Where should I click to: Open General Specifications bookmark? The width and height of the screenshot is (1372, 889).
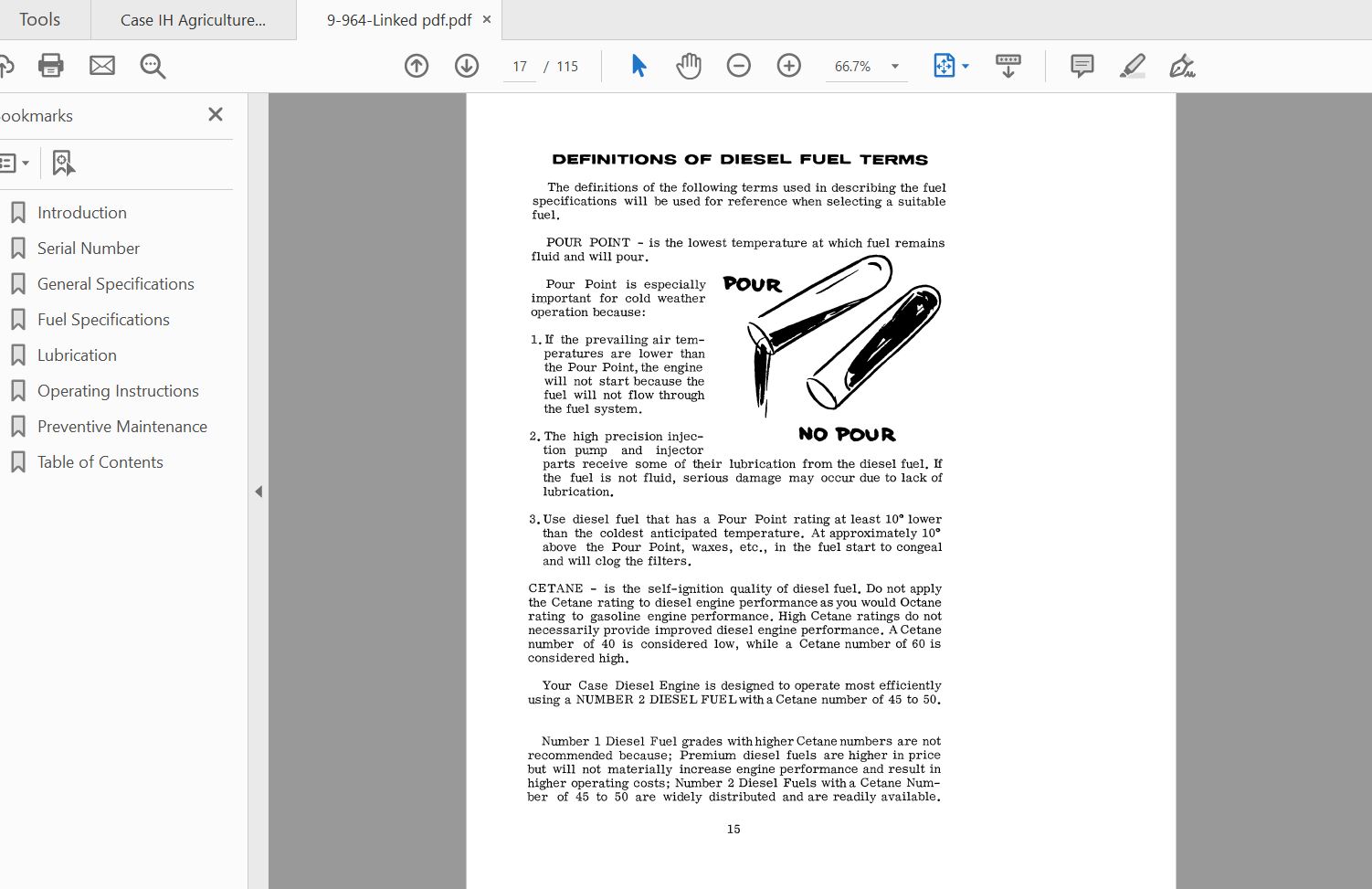(x=115, y=284)
